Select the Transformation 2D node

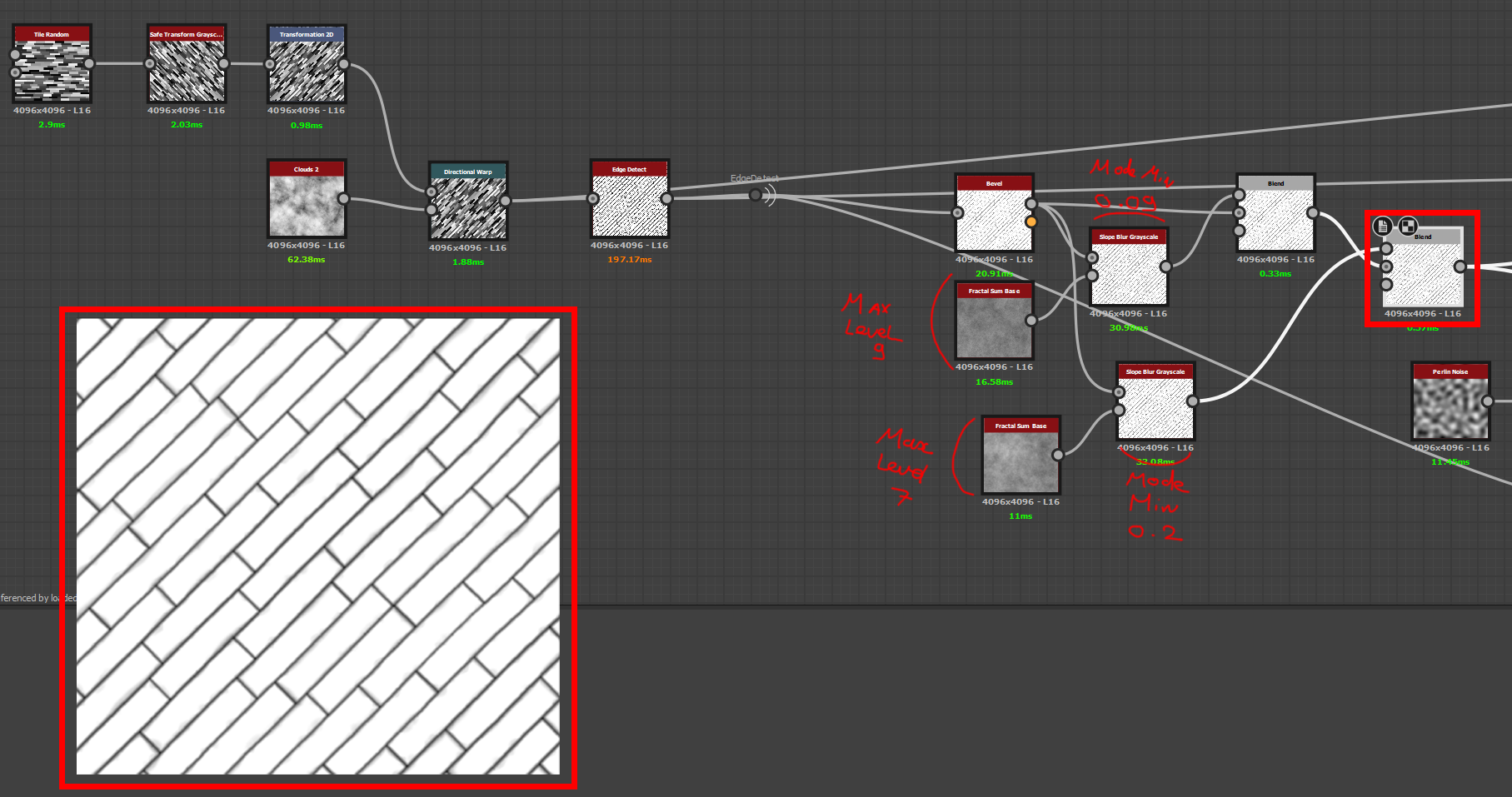click(x=307, y=63)
